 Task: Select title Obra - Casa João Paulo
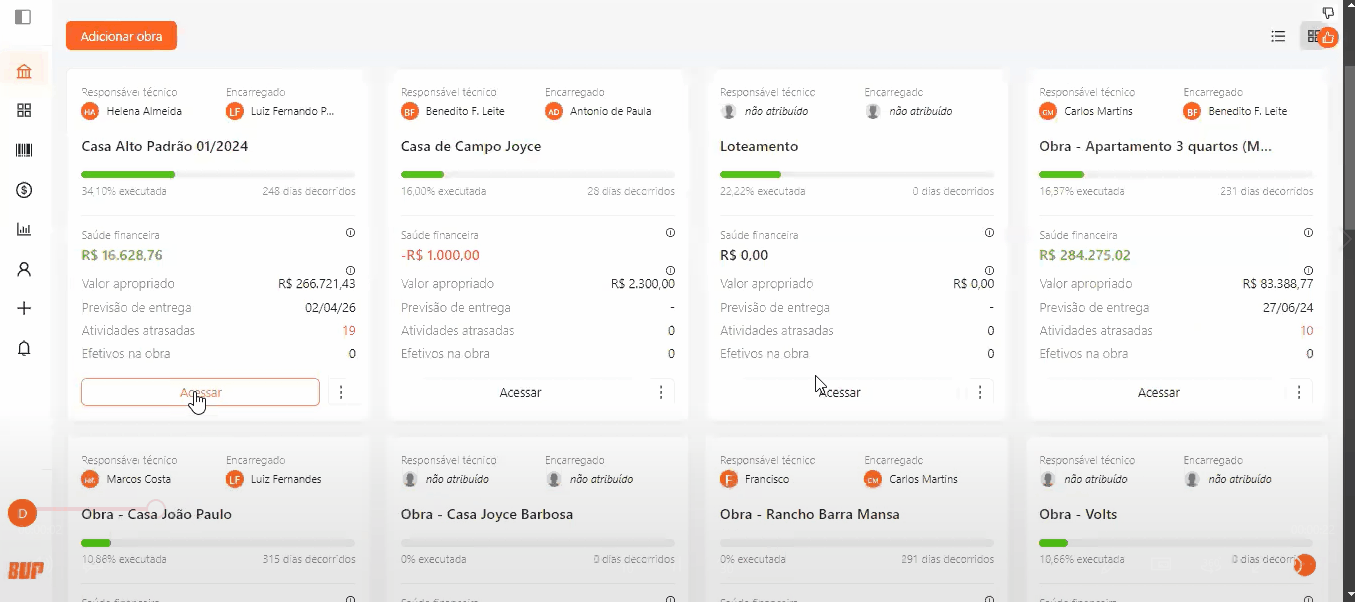pos(156,514)
